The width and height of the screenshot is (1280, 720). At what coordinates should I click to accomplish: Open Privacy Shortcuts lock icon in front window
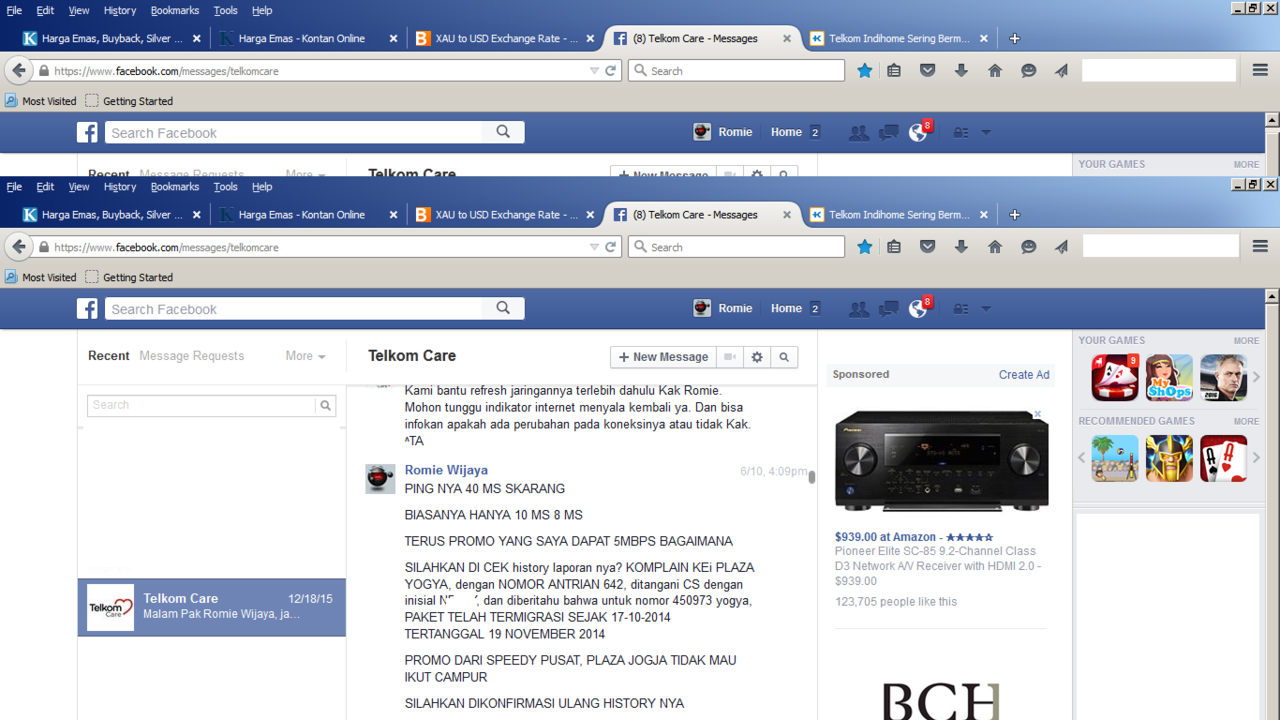(x=961, y=309)
